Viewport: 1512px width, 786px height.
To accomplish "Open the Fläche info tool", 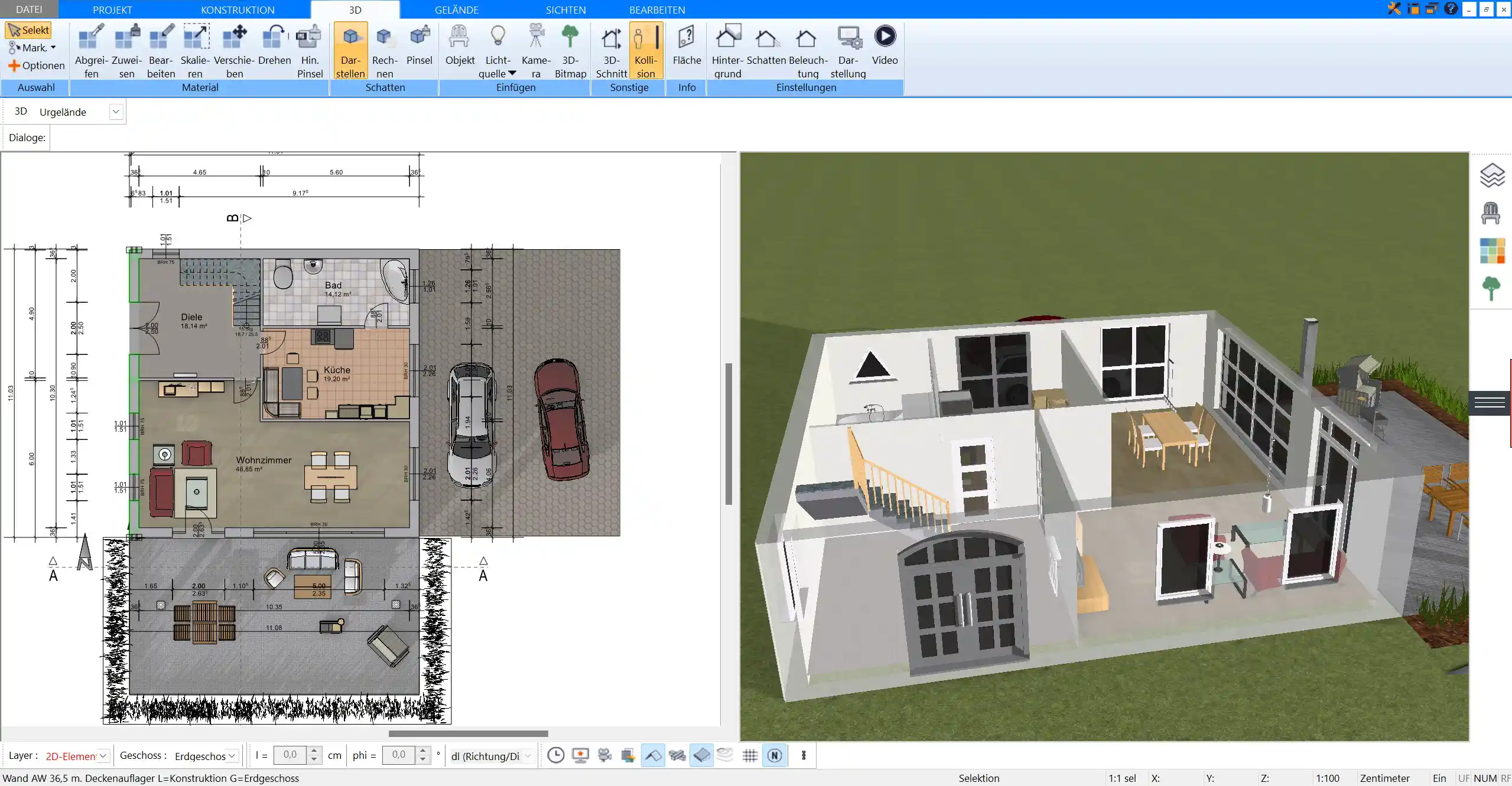I will [687, 45].
